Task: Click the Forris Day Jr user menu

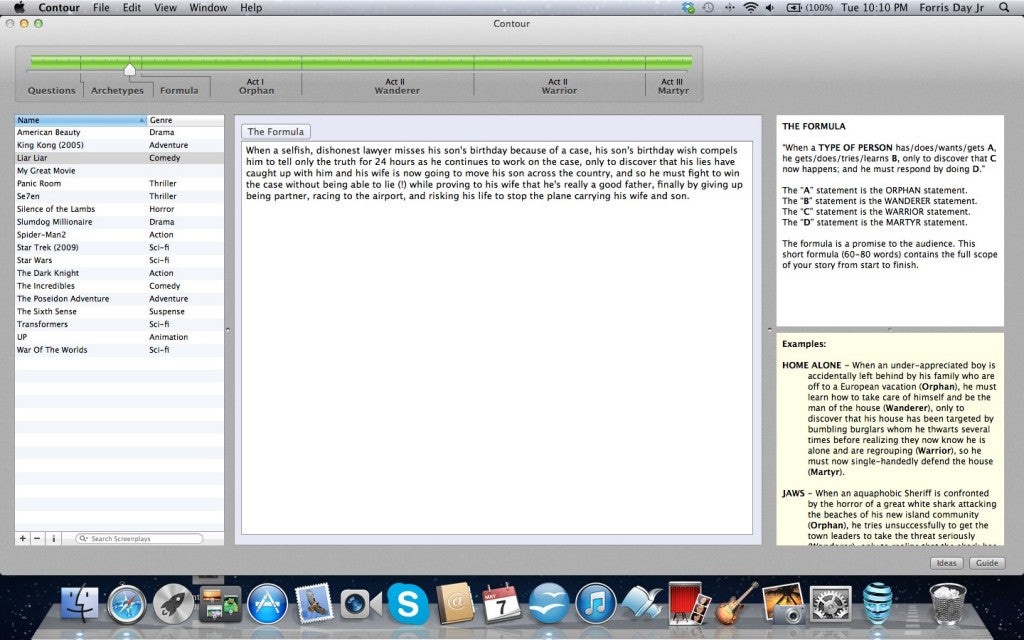Action: click(x=951, y=8)
